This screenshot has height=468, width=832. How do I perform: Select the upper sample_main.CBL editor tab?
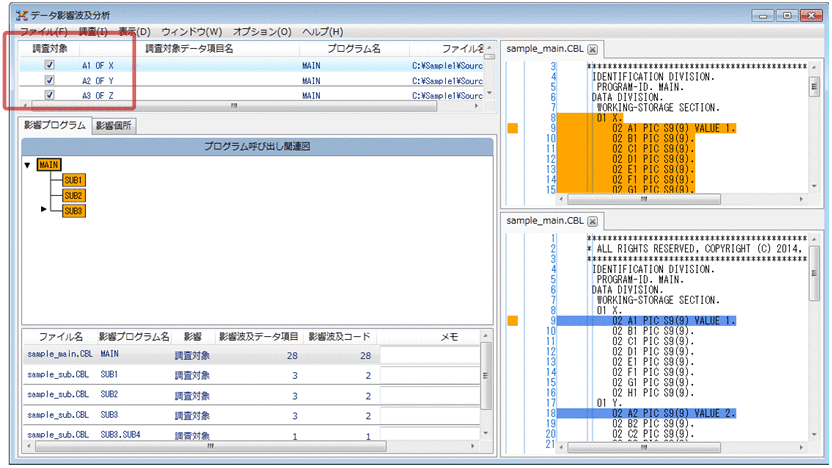pyautogui.click(x=545, y=49)
